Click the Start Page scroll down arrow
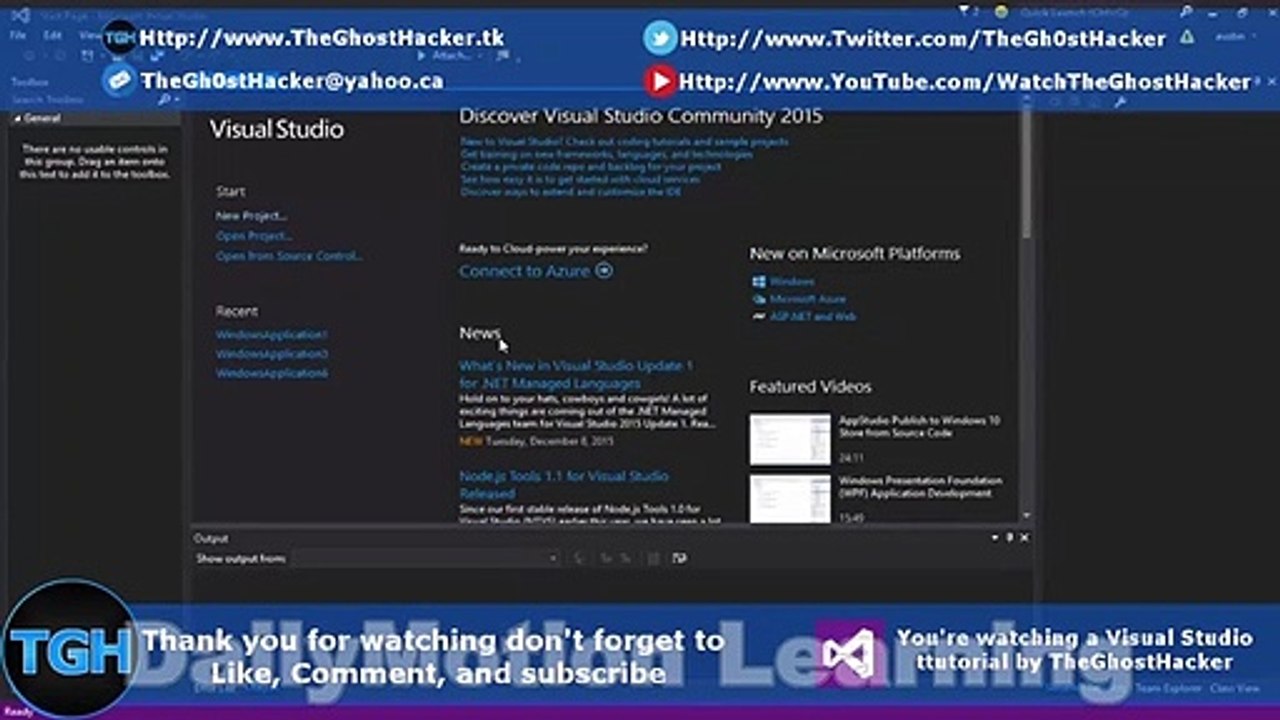This screenshot has width=1280, height=720. coord(1026,515)
